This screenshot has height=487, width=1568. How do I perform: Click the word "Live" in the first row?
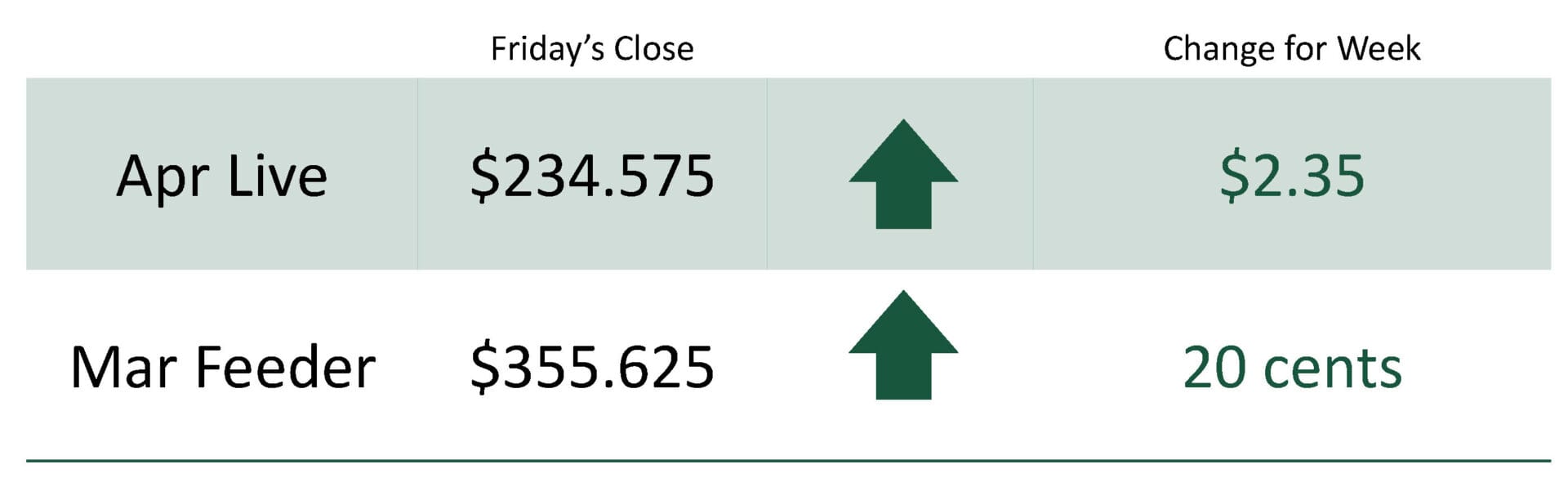[278, 176]
